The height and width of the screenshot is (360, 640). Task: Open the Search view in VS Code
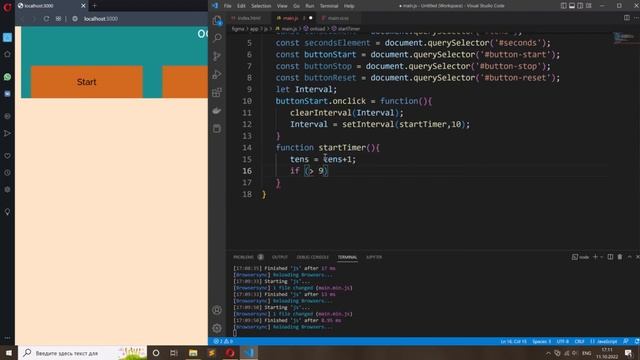[x=217, y=38]
